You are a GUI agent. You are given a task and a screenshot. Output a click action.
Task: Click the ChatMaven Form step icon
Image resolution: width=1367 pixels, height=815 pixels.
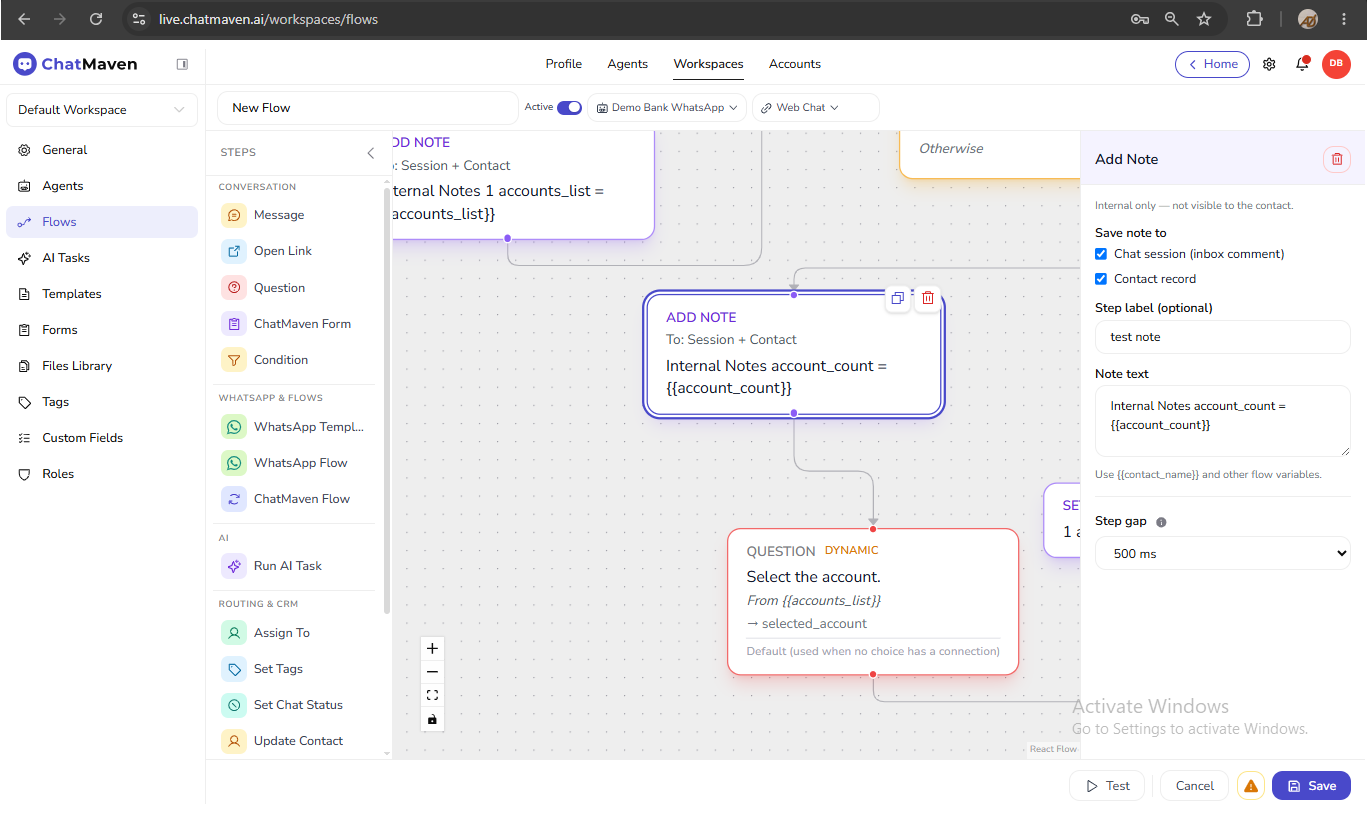[234, 324]
